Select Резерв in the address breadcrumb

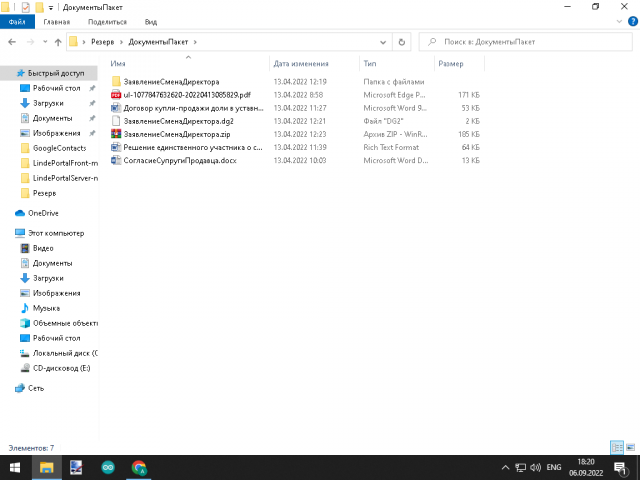(x=102, y=42)
